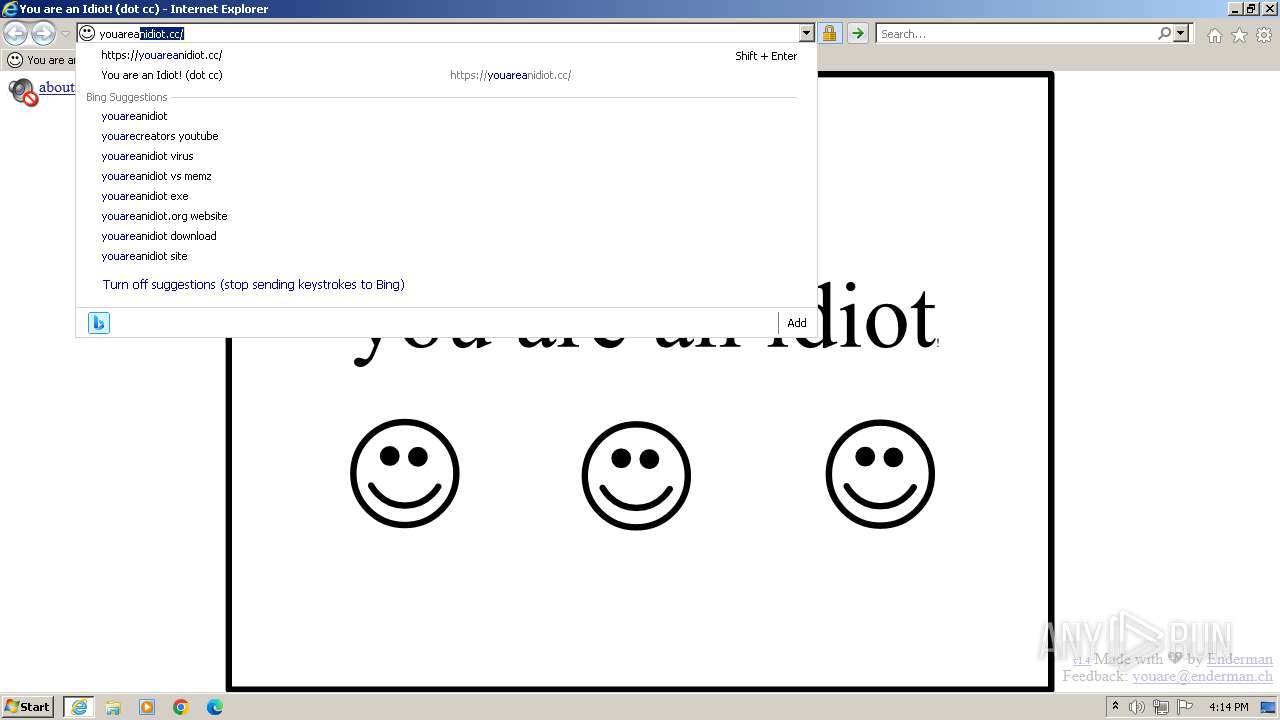The image size is (1280, 720).
Task: Select 'youareanidiot.org website' suggestion
Action: point(446,216)
